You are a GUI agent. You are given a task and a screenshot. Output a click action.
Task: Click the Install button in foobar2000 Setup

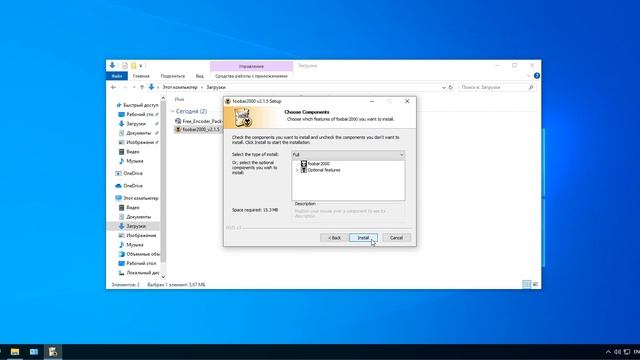click(363, 238)
